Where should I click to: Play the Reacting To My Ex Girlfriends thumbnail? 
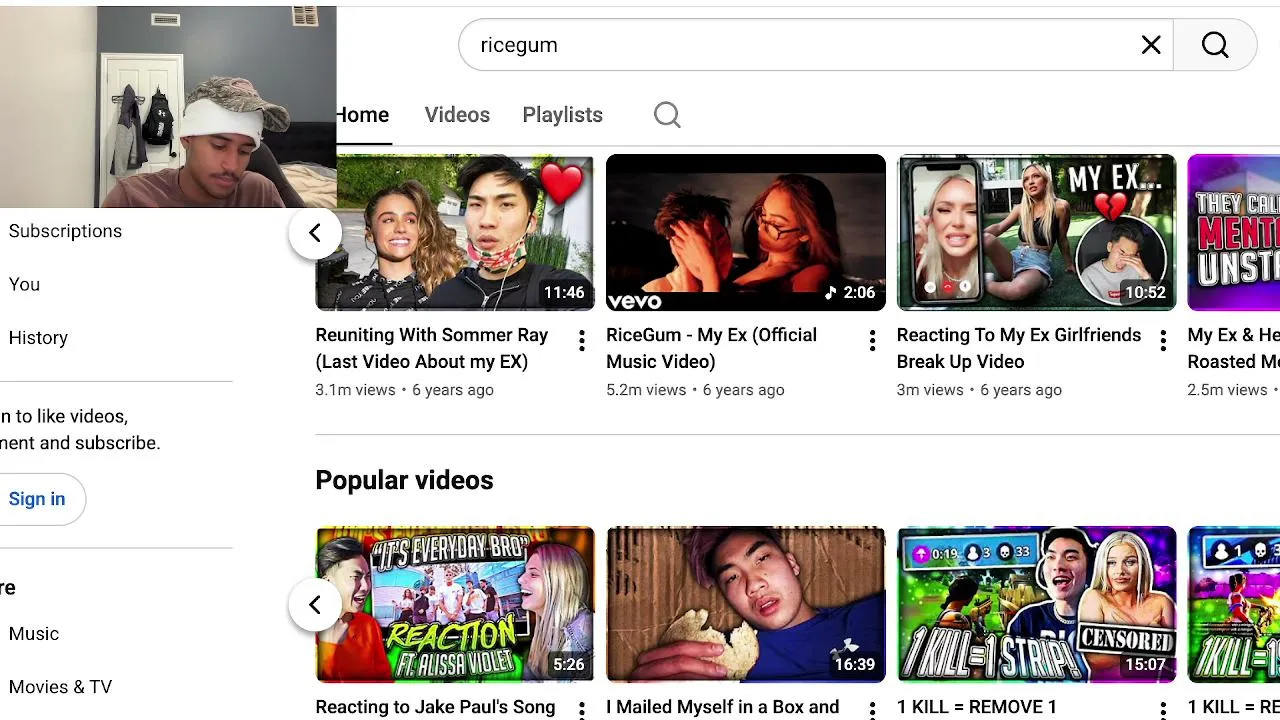pyautogui.click(x=1037, y=232)
